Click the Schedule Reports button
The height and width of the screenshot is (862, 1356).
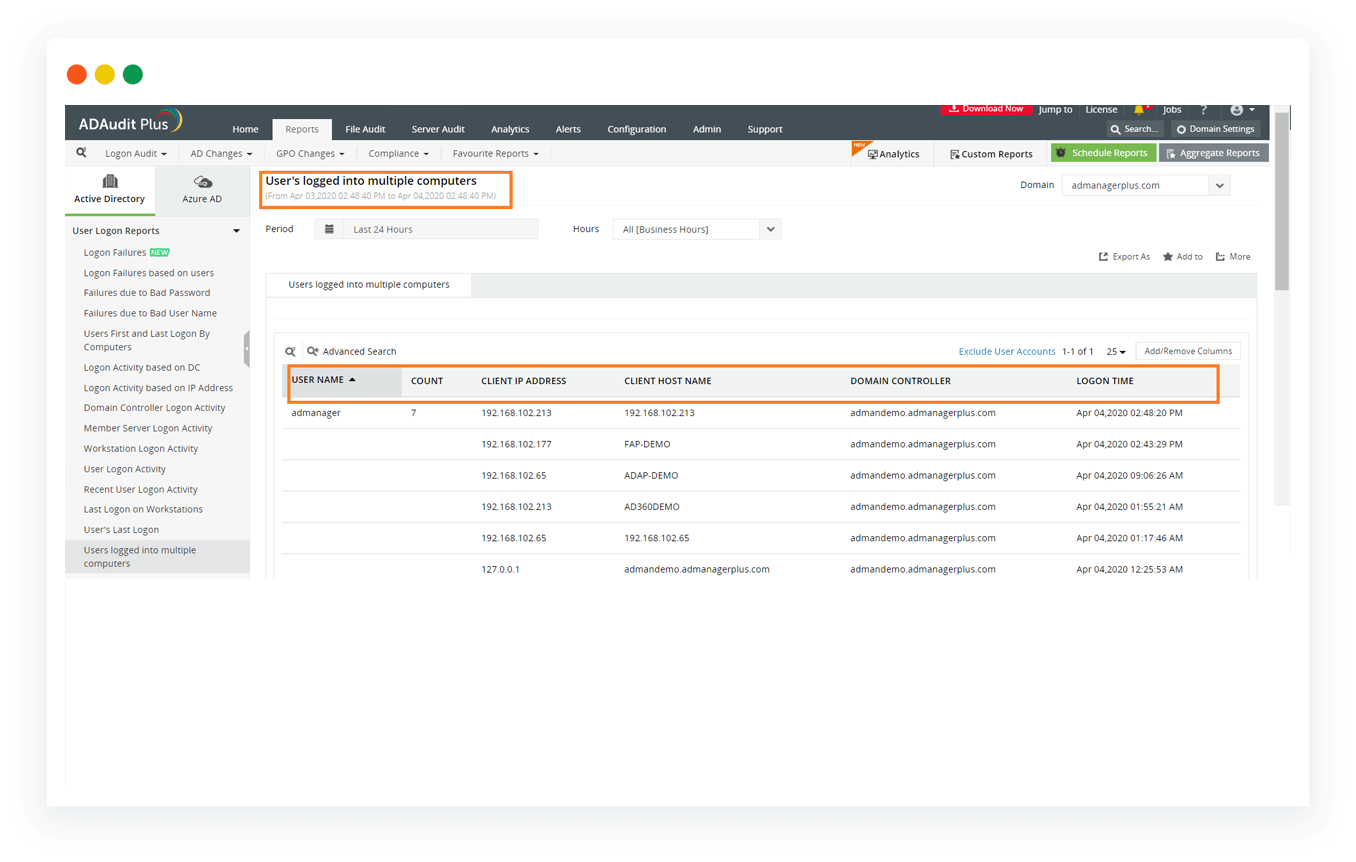tap(1102, 153)
